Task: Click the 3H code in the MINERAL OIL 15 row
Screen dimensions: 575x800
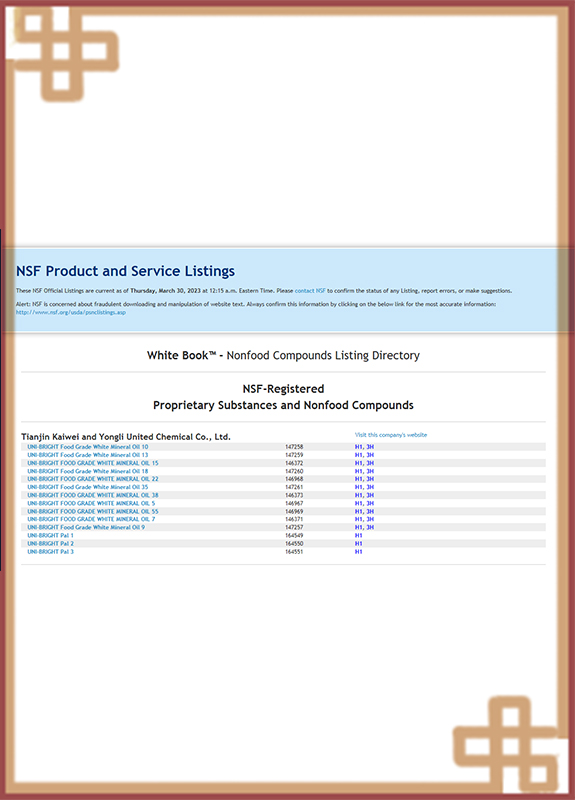Action: 370,463
